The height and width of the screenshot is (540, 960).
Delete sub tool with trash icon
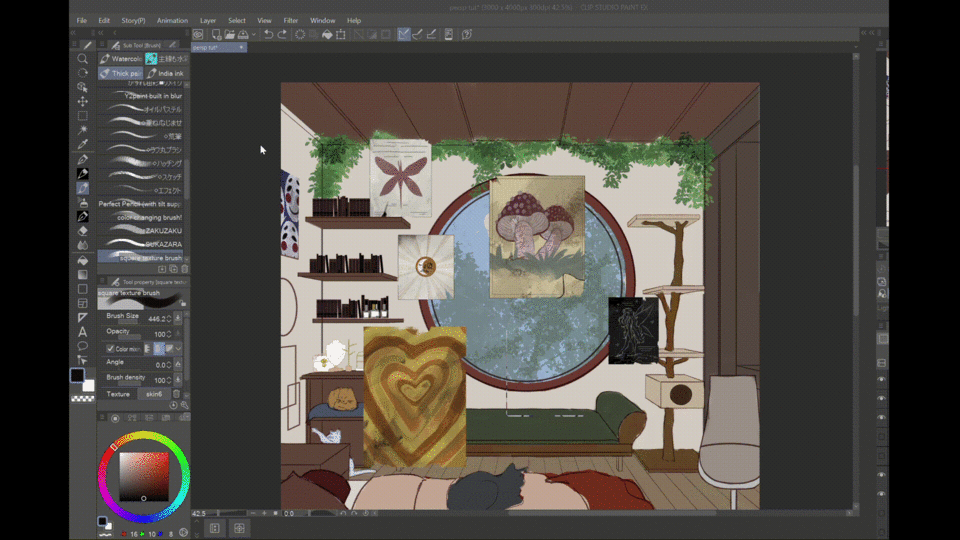185,269
